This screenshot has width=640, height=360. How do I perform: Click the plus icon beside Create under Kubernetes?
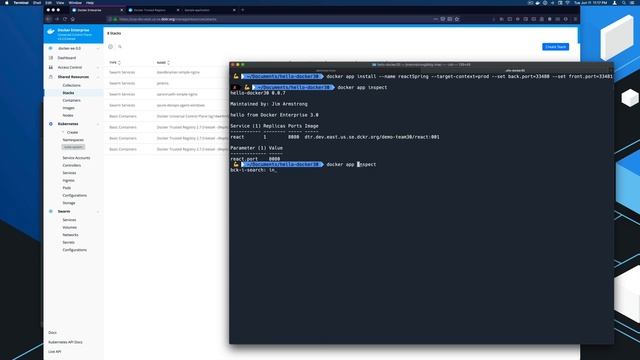(x=63, y=132)
